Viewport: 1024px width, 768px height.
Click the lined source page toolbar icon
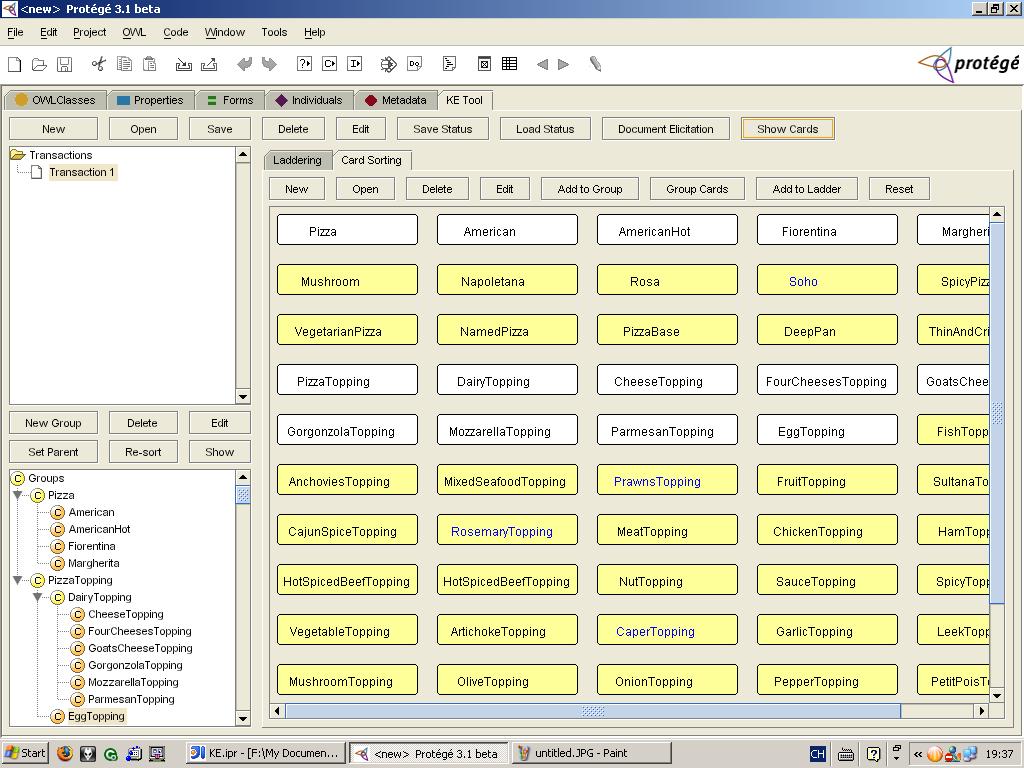(449, 64)
